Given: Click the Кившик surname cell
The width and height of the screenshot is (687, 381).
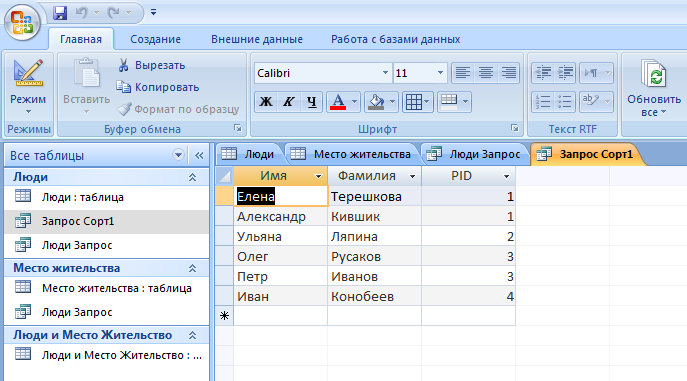Looking at the screenshot, I should tap(374, 216).
